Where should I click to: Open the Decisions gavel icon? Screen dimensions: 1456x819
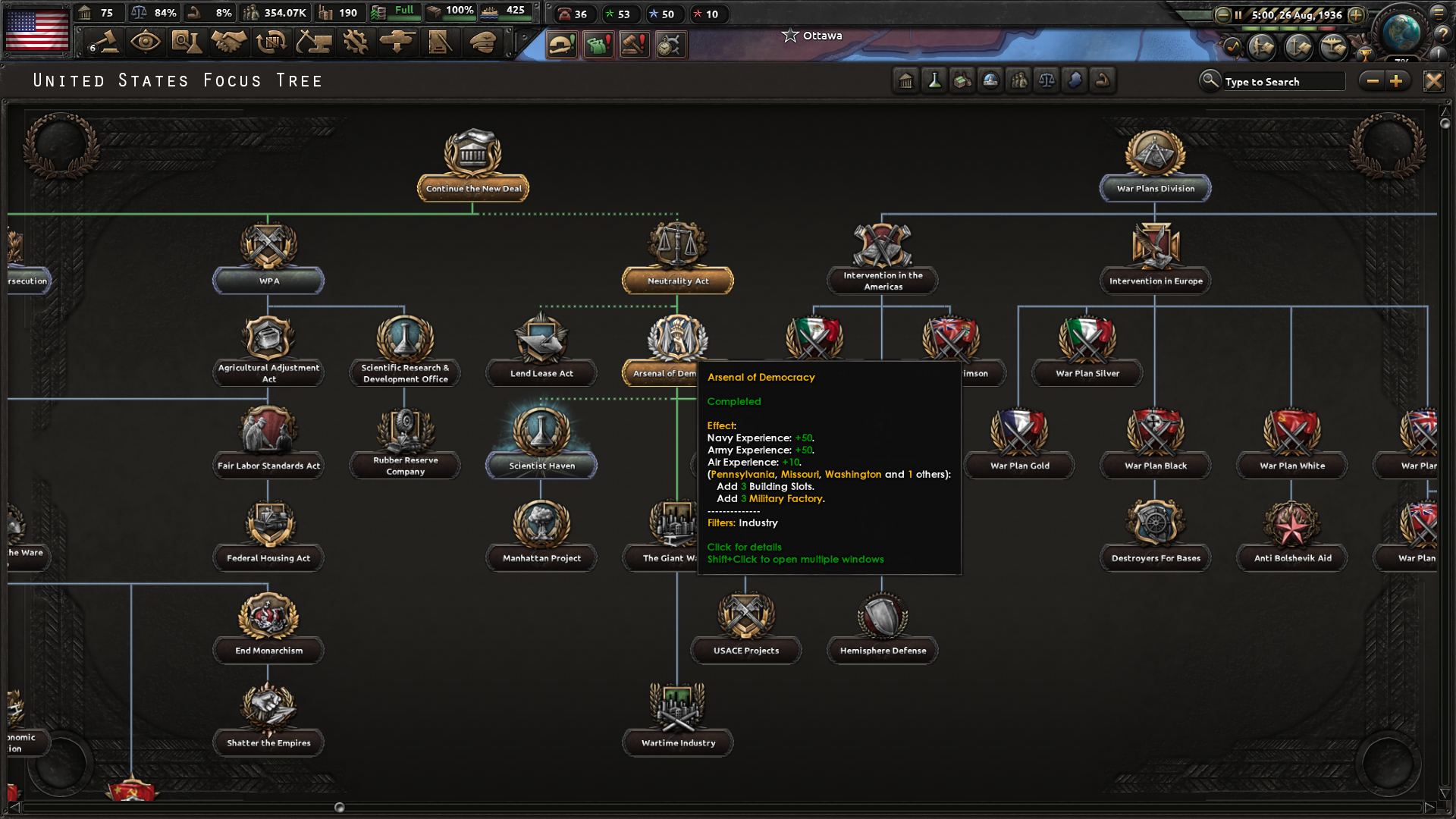104,42
